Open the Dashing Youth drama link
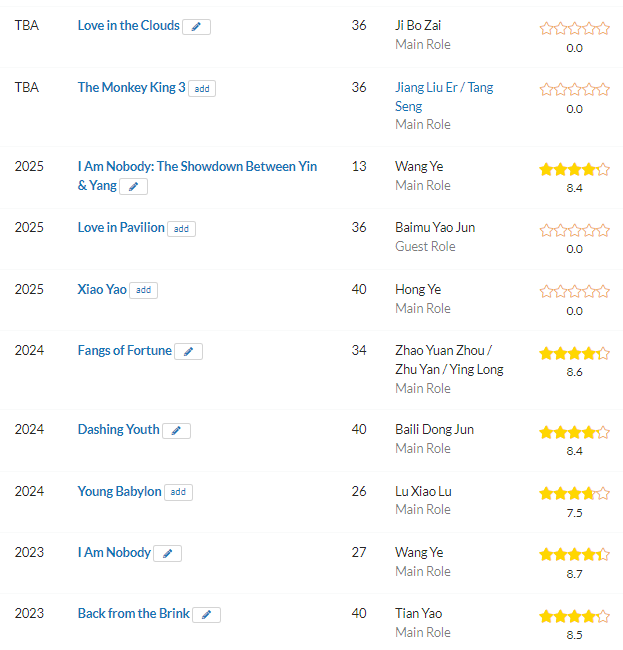 pyautogui.click(x=119, y=429)
